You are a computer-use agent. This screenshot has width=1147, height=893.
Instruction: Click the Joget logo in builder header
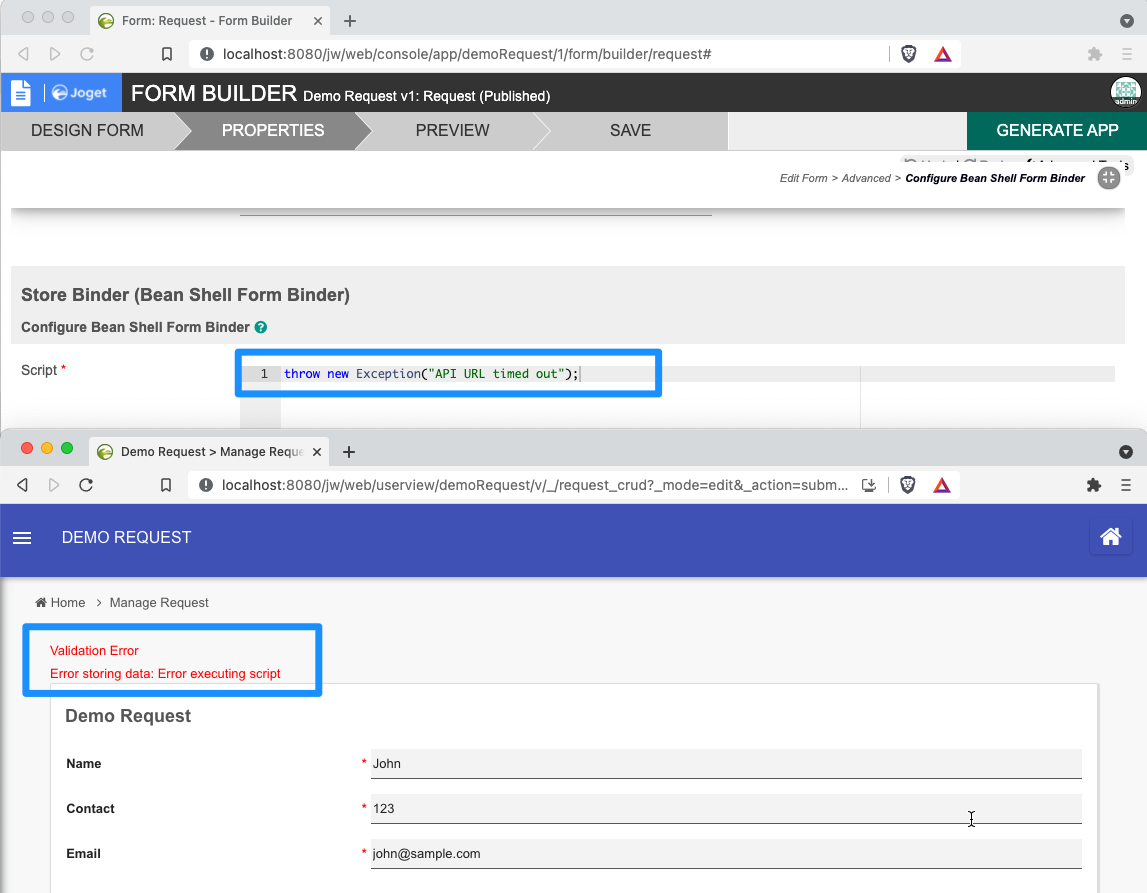(80, 93)
